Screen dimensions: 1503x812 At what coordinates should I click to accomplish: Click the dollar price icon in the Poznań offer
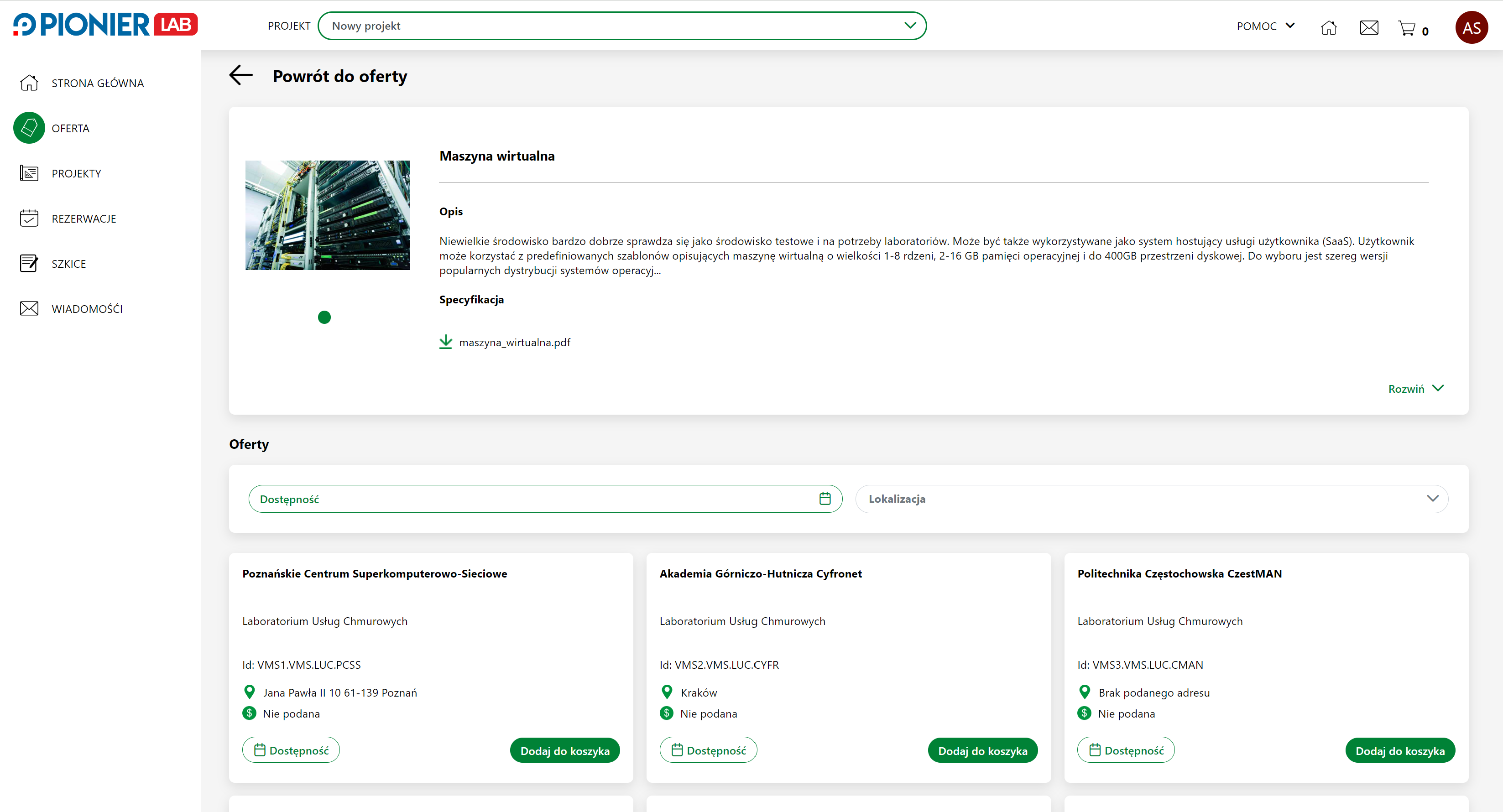pos(249,713)
